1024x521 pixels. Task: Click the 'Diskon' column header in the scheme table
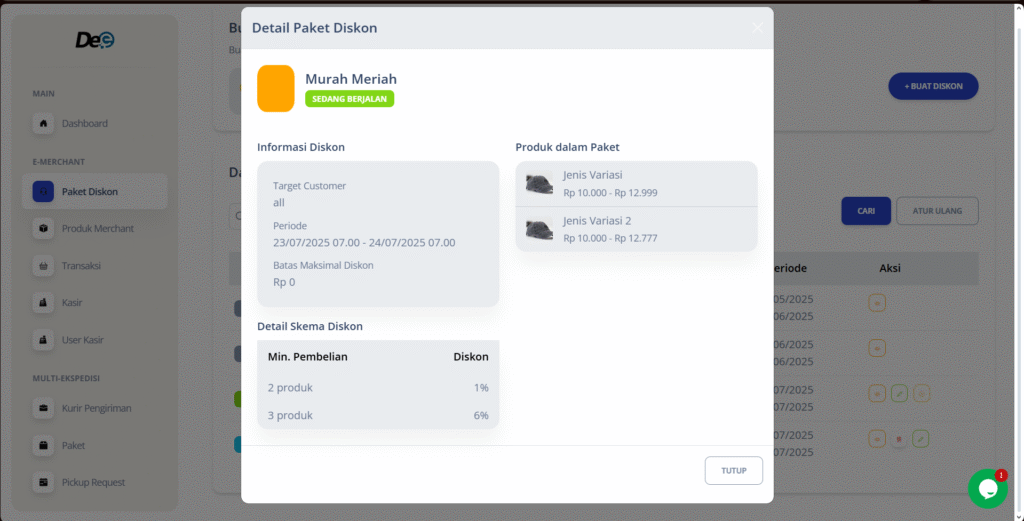(x=471, y=357)
